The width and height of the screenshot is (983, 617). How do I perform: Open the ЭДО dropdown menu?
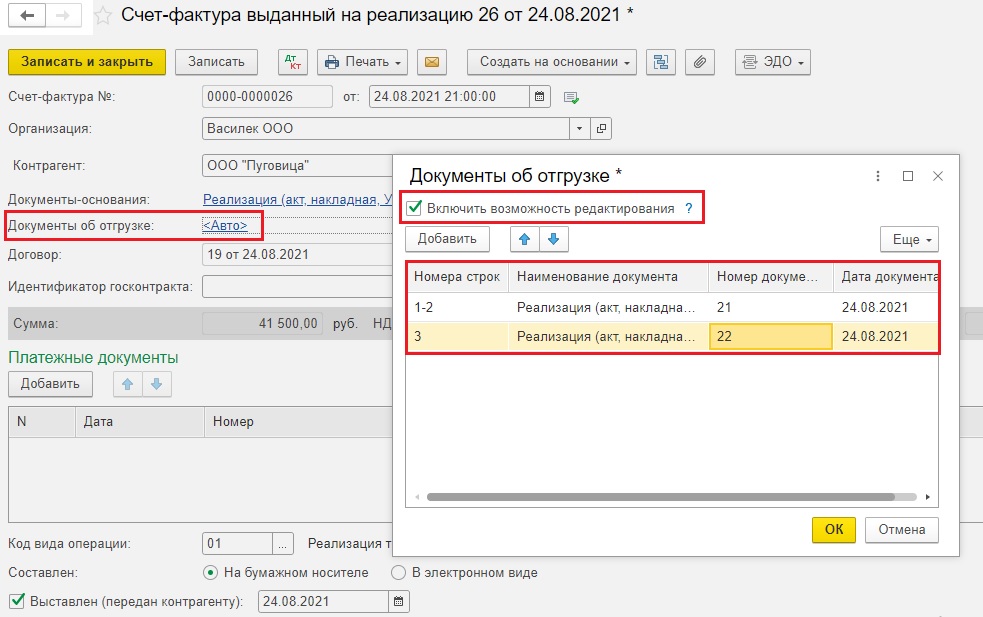pyautogui.click(x=772, y=62)
